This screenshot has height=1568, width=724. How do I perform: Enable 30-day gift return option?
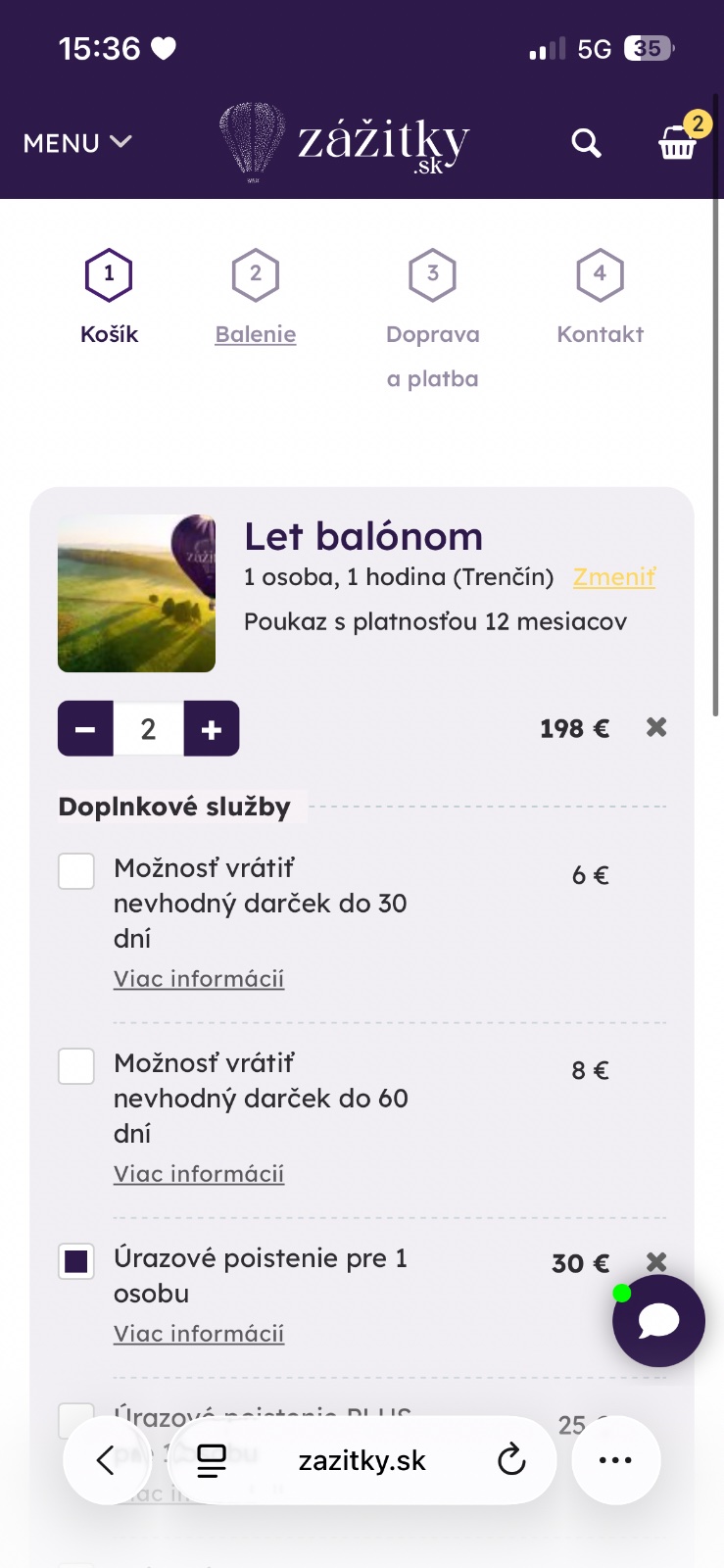[x=76, y=870]
